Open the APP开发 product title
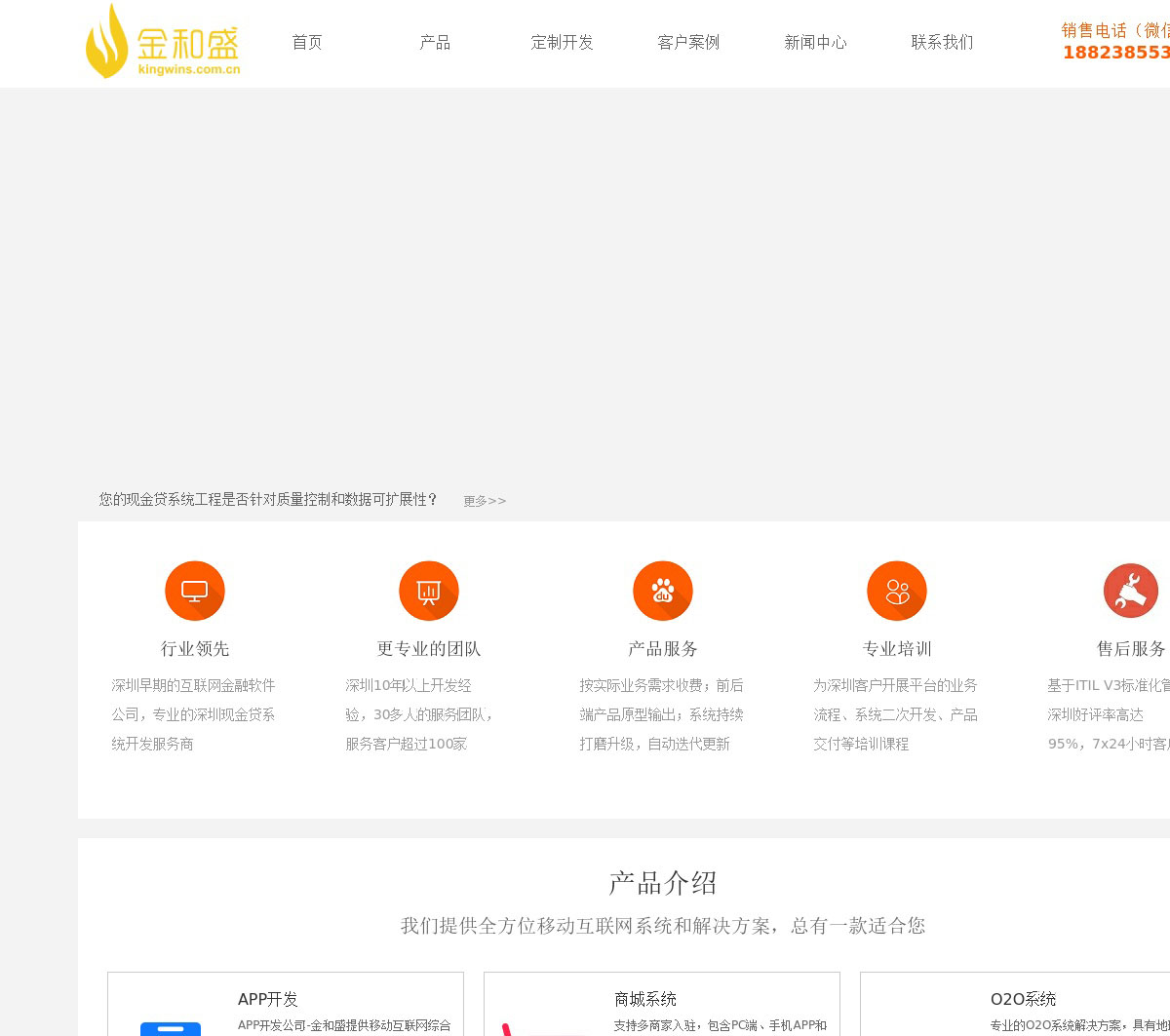The width and height of the screenshot is (1170, 1036). point(268,999)
